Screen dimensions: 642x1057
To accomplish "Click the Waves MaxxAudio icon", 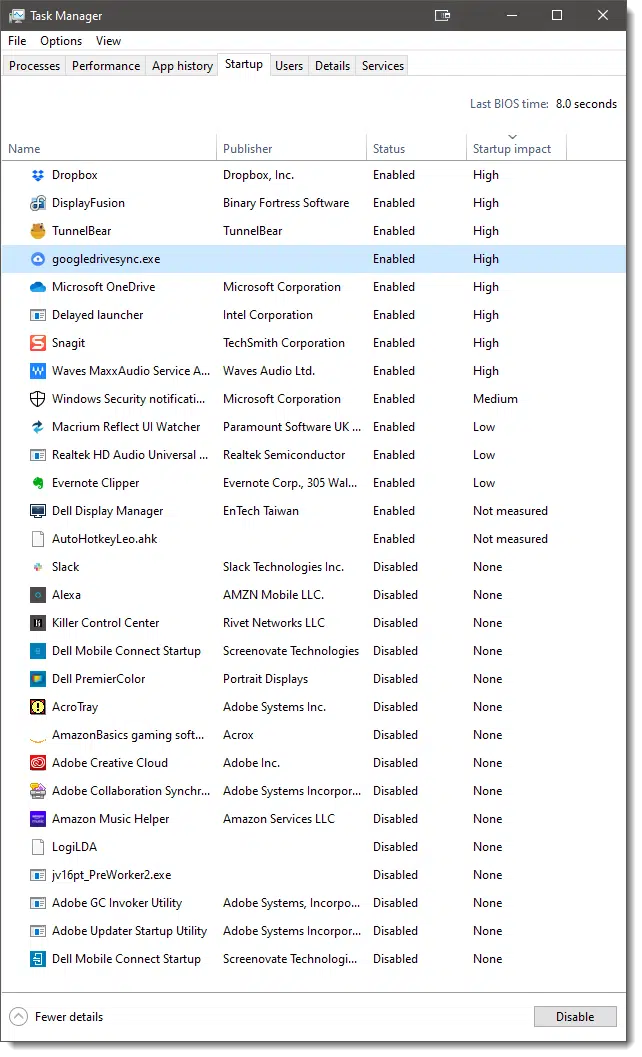I will (38, 371).
